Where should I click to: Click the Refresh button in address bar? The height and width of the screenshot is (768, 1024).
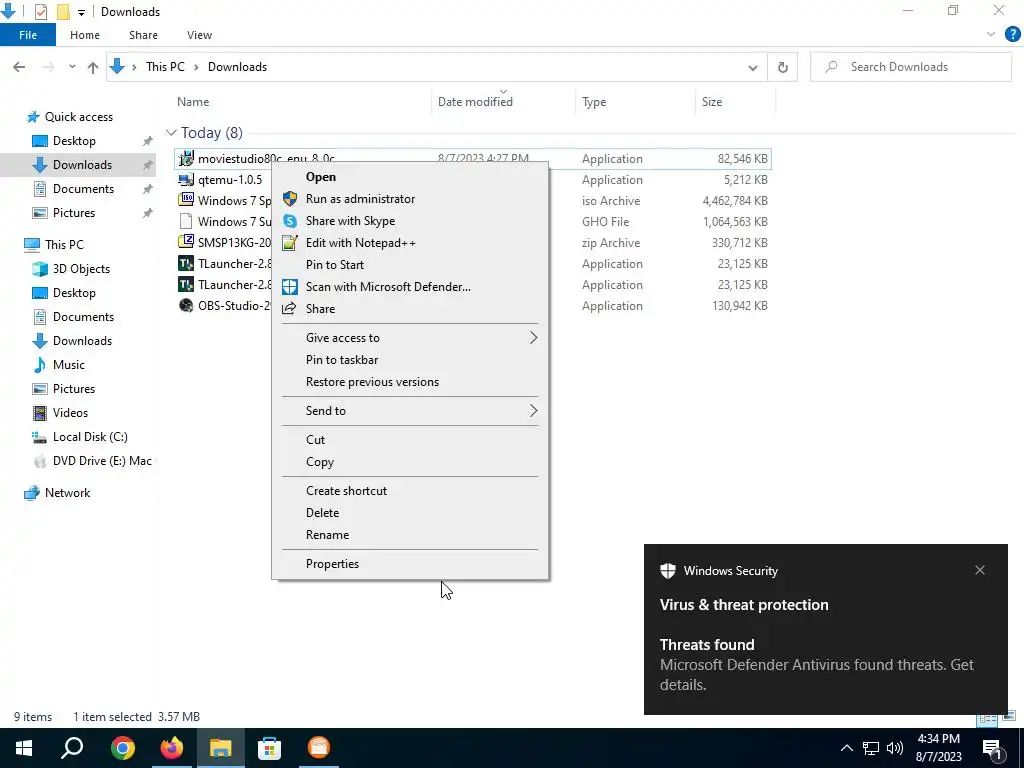pos(782,67)
